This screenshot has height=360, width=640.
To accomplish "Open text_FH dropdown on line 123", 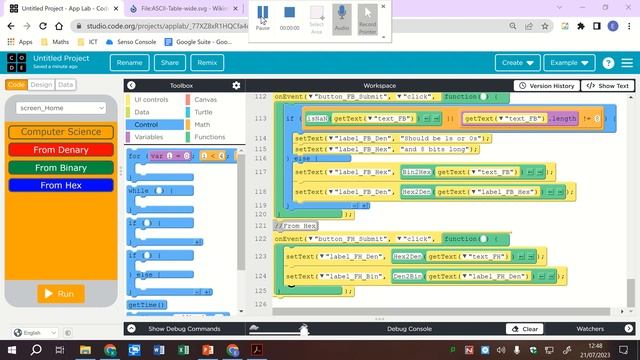I will (x=464, y=256).
